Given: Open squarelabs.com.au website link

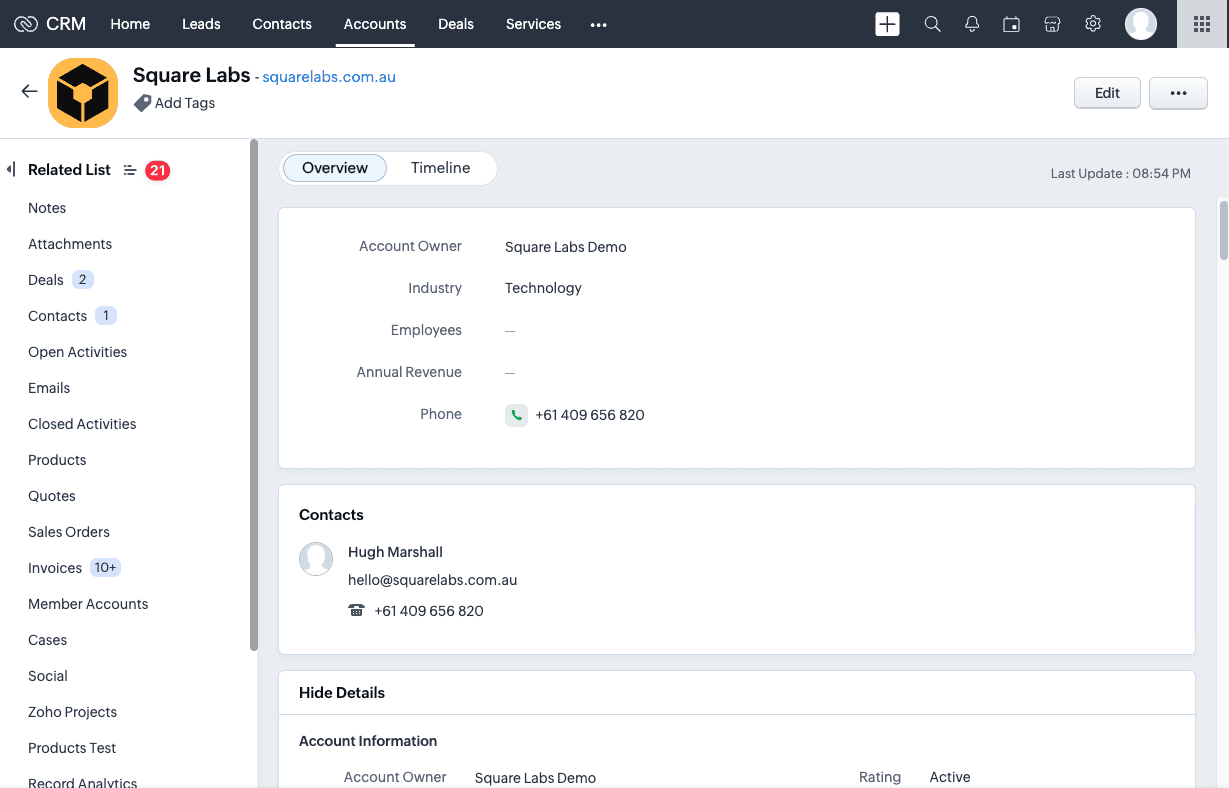Looking at the screenshot, I should (x=329, y=77).
